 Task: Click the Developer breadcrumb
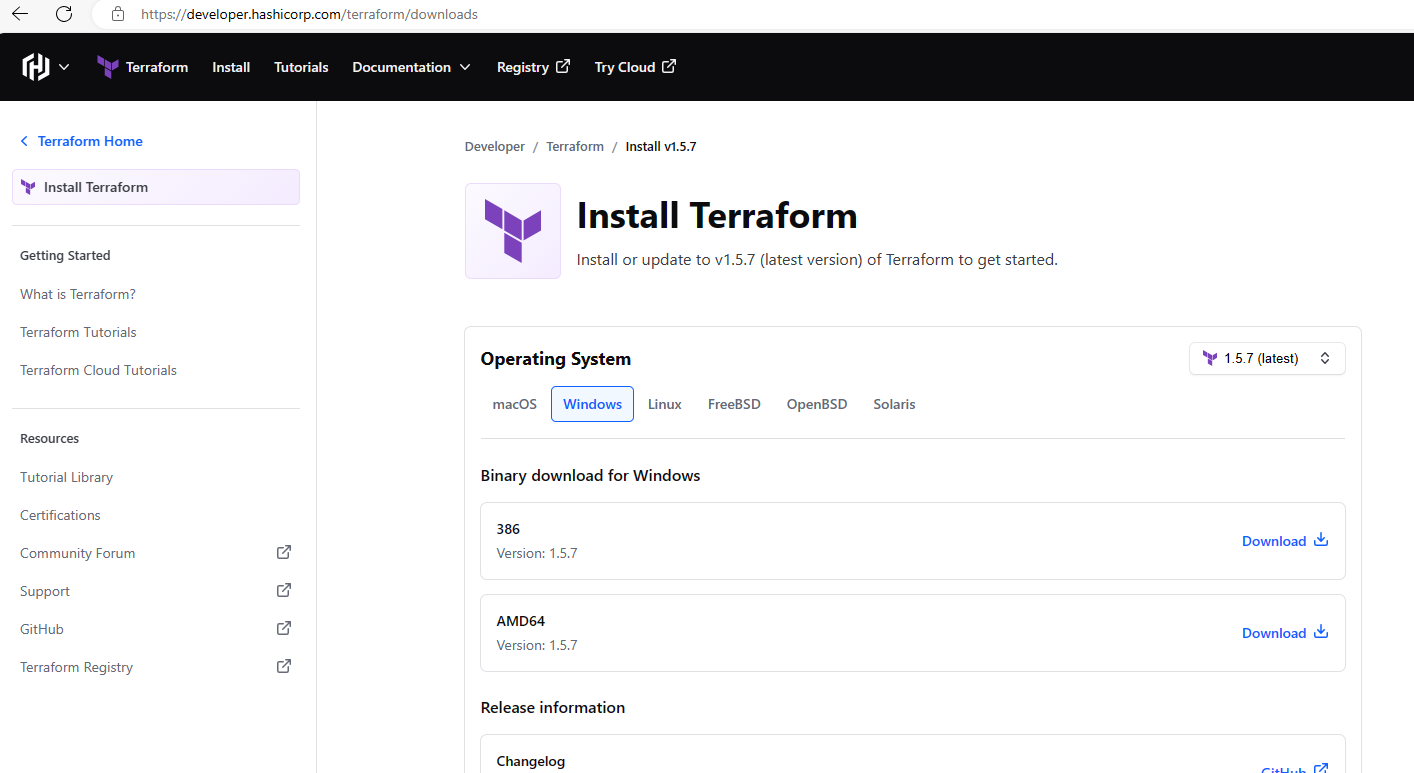coord(494,146)
